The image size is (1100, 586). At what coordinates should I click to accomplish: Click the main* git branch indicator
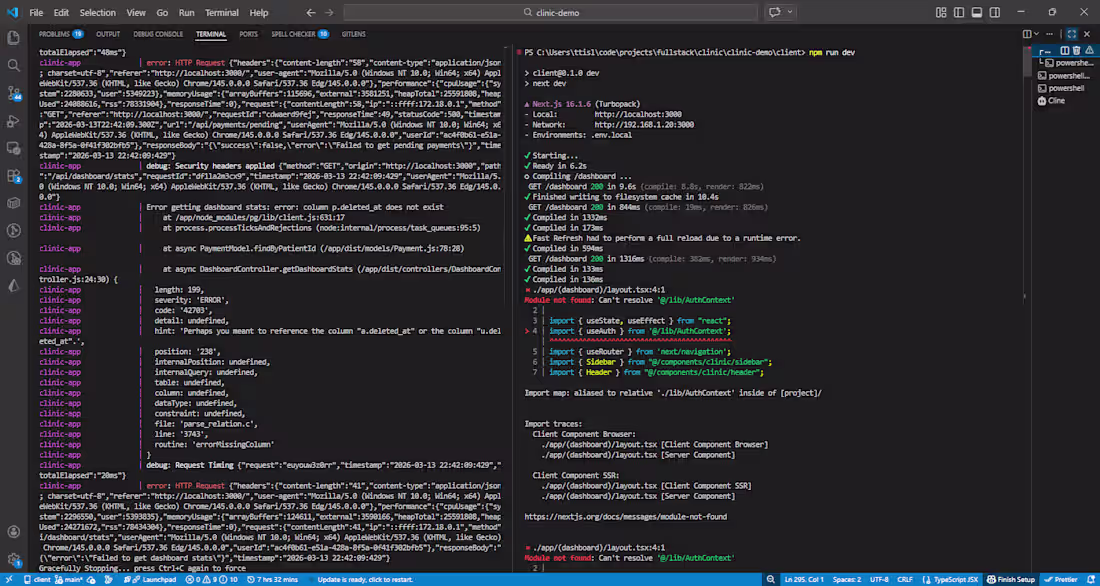pyautogui.click(x=69, y=580)
